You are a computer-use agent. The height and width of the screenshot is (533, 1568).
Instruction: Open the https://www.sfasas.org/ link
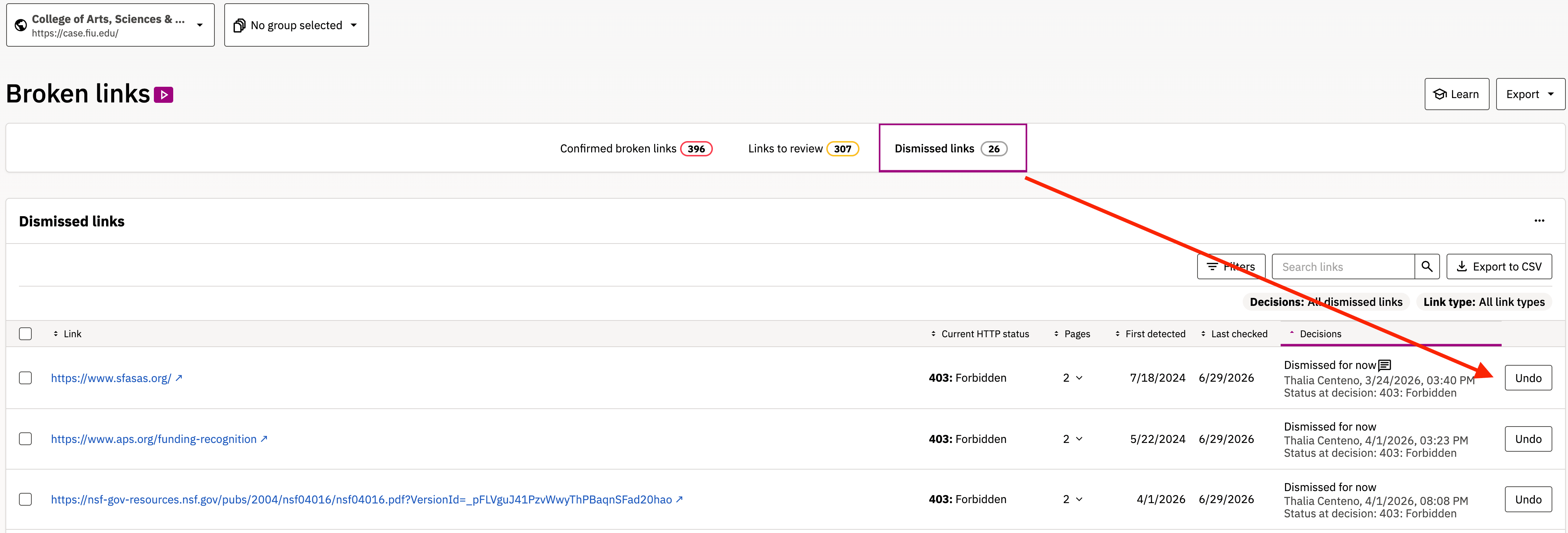pos(111,378)
